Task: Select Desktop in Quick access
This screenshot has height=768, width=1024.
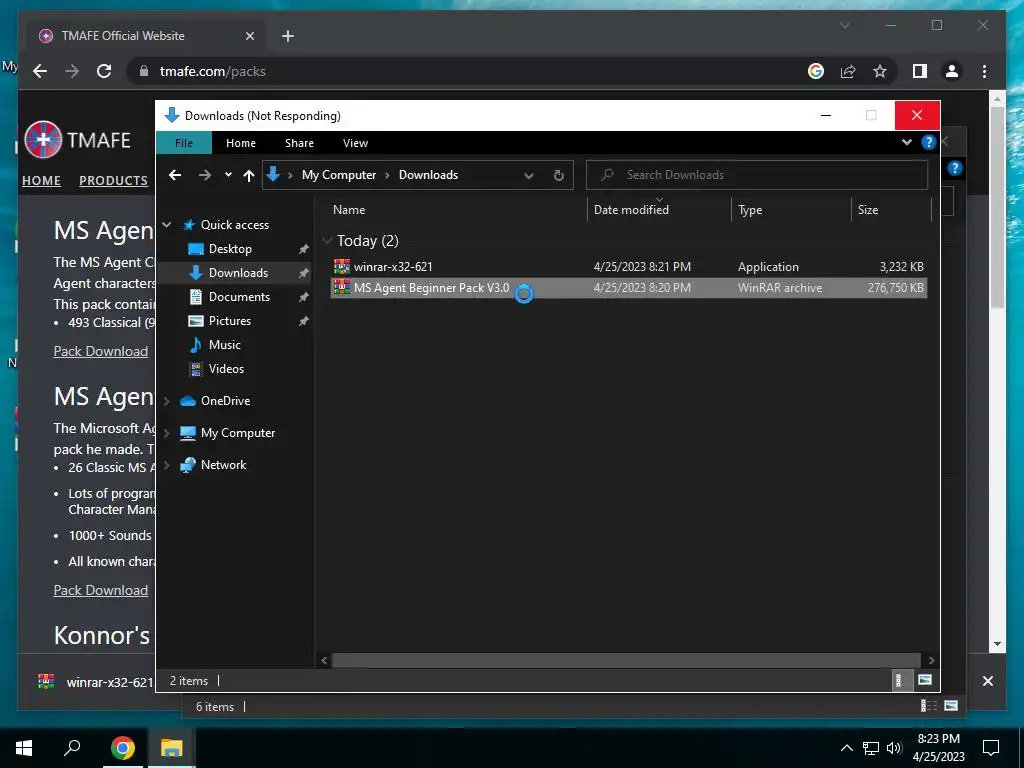Action: pyautogui.click(x=230, y=249)
